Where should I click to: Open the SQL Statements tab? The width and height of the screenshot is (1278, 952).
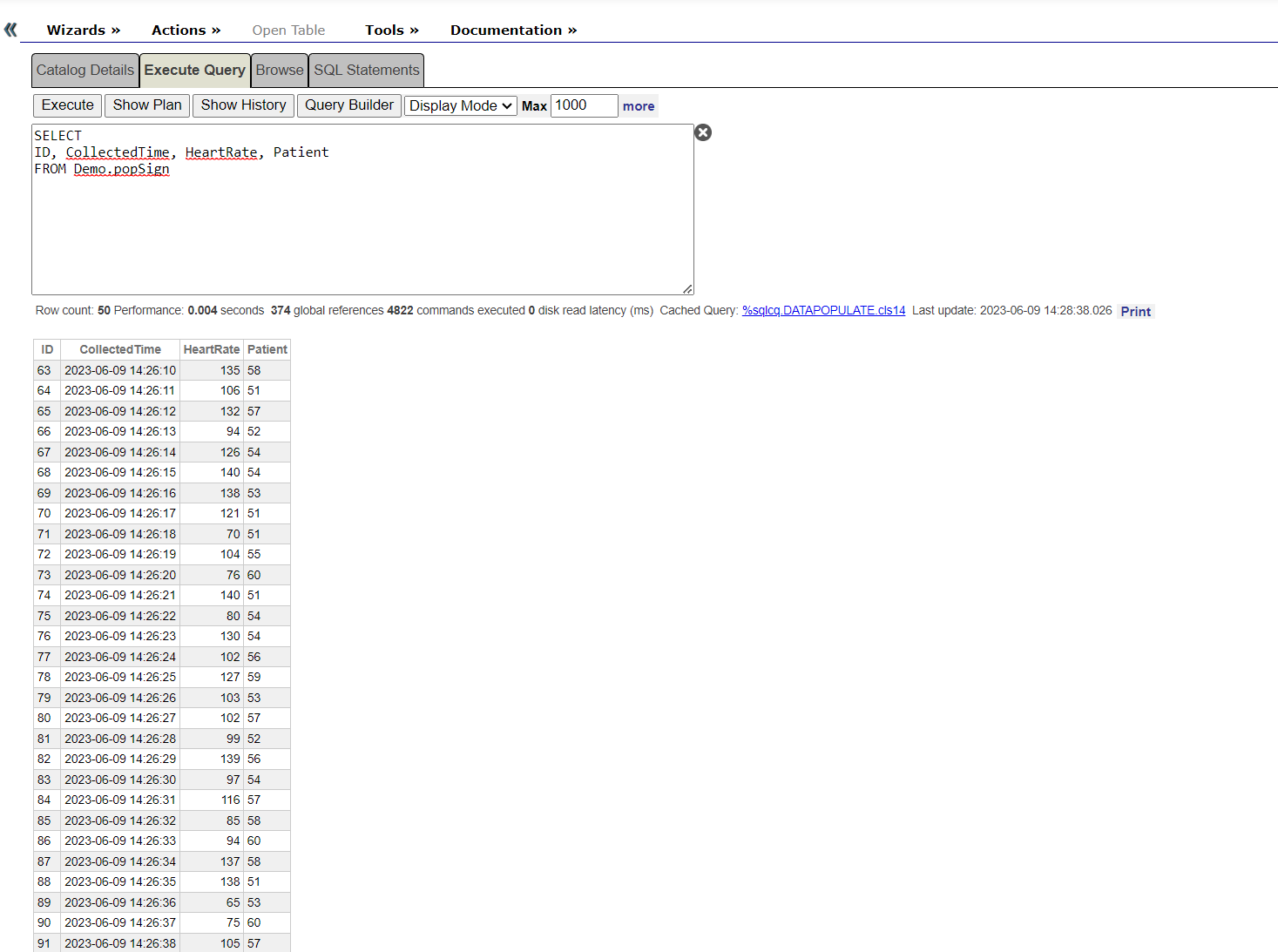tap(366, 71)
